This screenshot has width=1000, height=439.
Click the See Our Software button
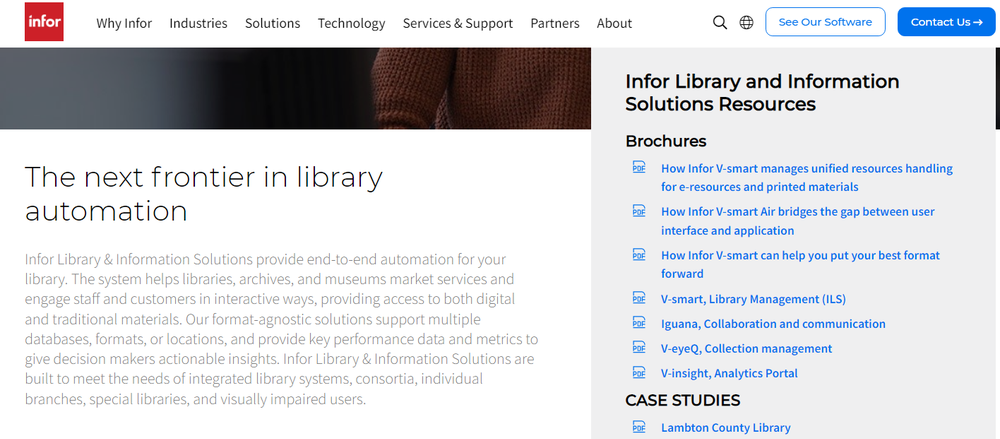825,22
